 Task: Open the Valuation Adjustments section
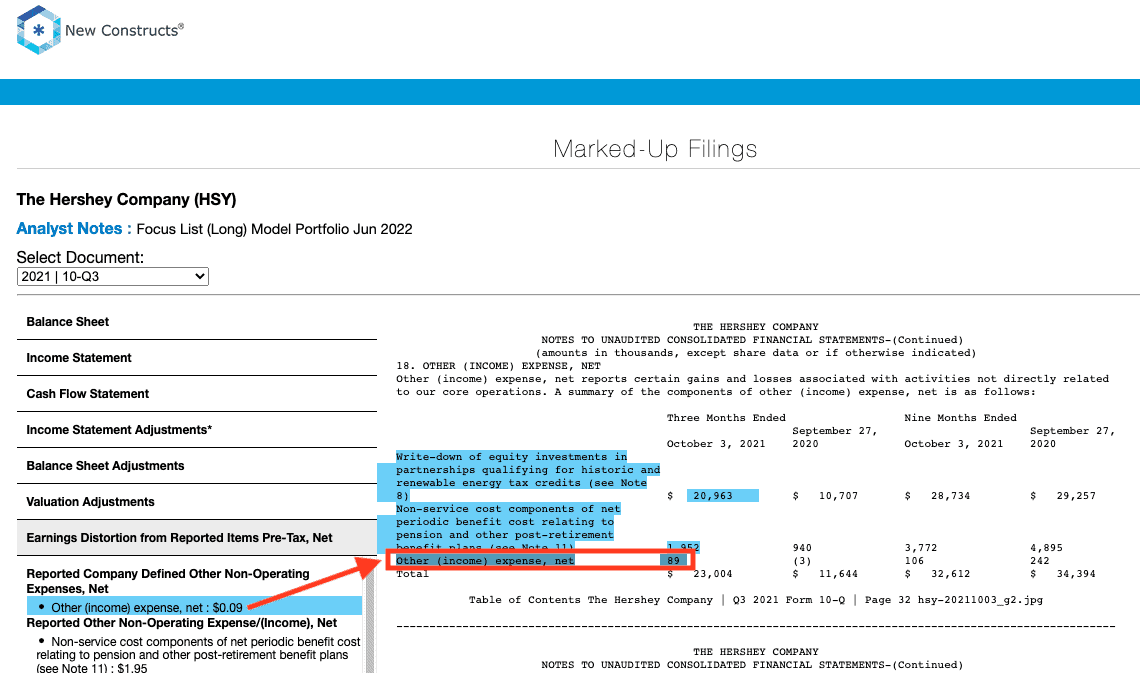tap(197, 501)
